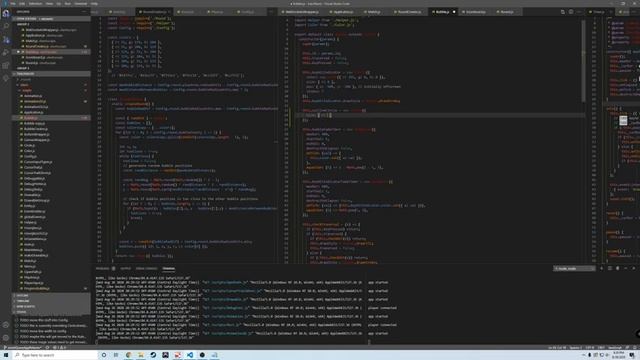Switch to Scoreboard.js tab in second group
The height and width of the screenshot is (360, 640).
pyautogui.click(x=475, y=12)
